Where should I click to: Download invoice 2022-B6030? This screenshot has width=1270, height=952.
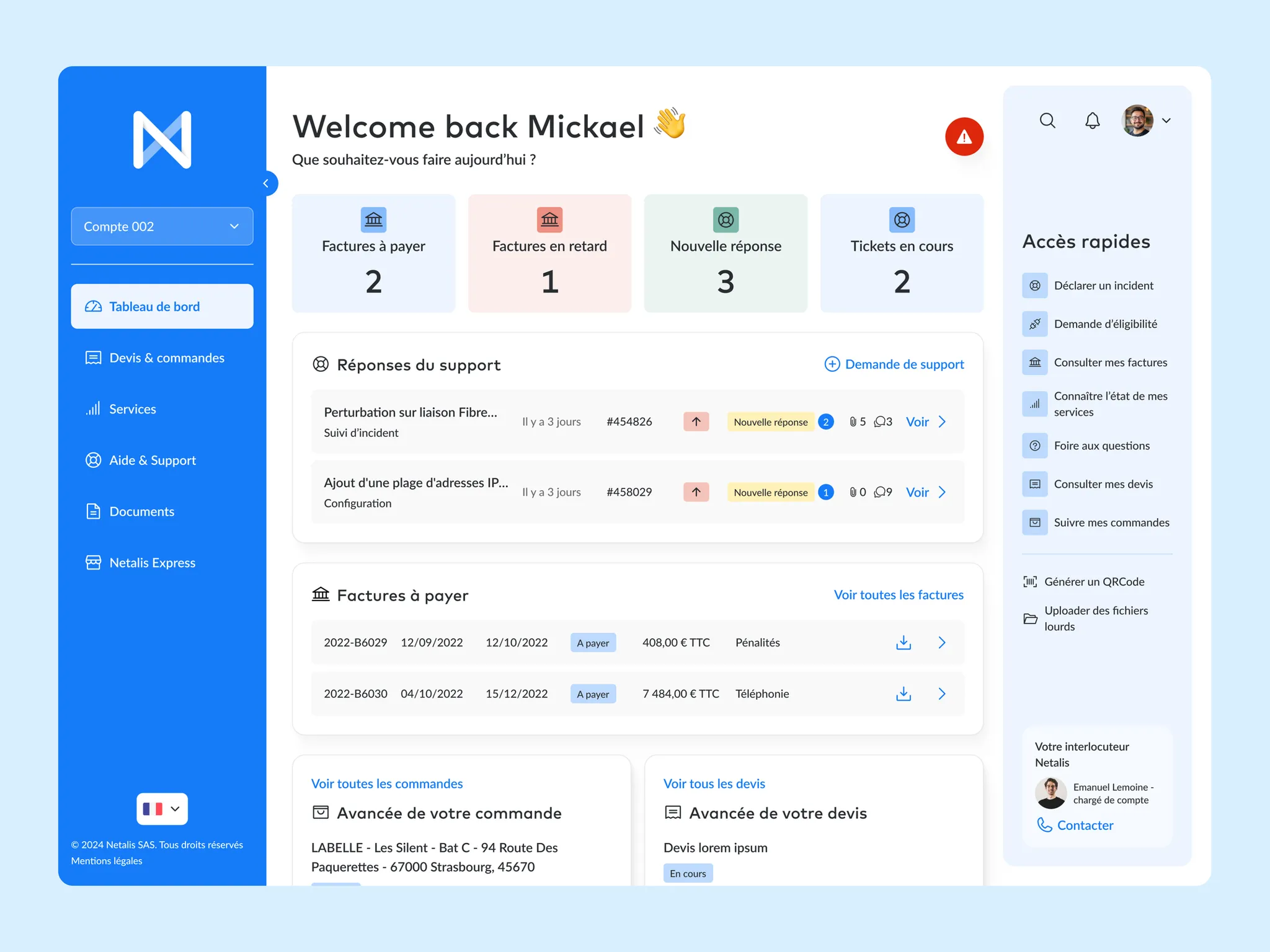tap(904, 694)
